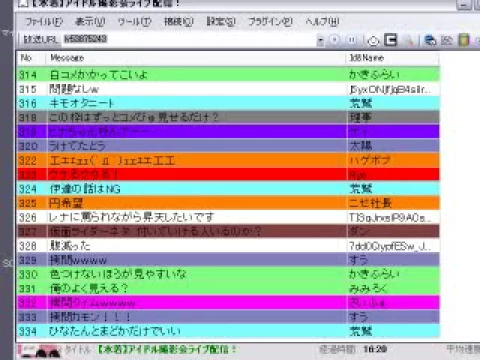
Task: Open the broadcast URL dropdown arrow
Action: point(320,40)
